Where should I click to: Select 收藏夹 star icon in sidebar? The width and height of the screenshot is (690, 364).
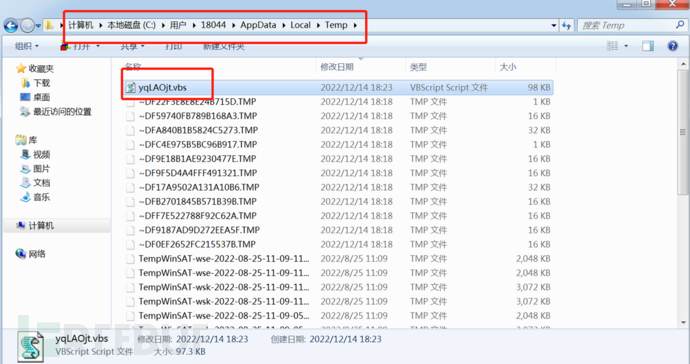(x=21, y=69)
